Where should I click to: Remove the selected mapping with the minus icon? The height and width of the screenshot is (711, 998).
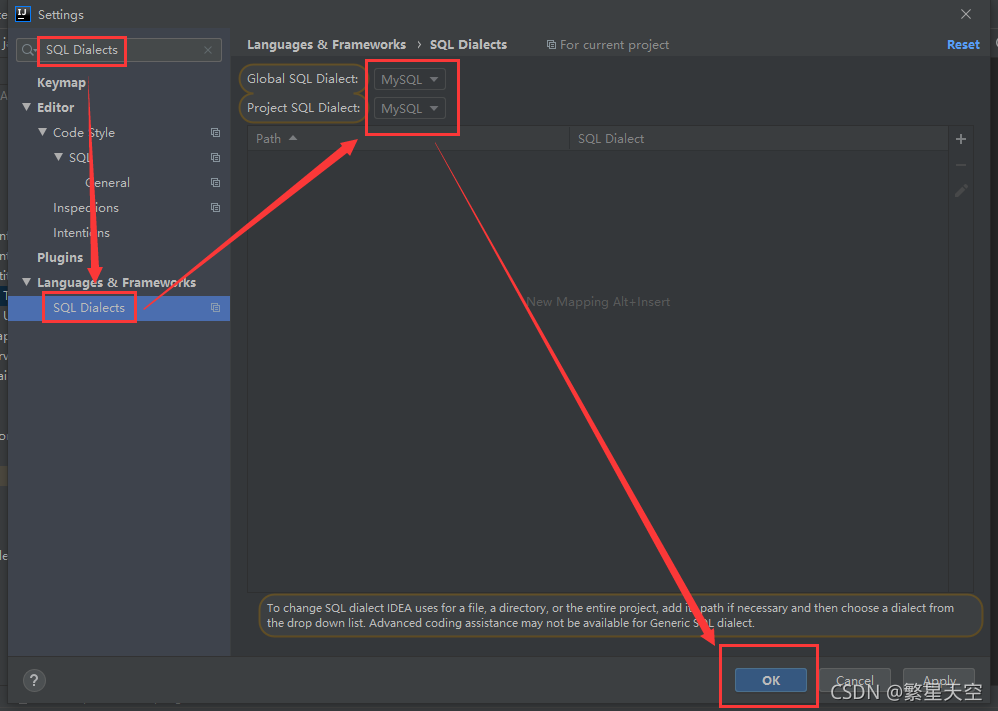pyautogui.click(x=961, y=165)
